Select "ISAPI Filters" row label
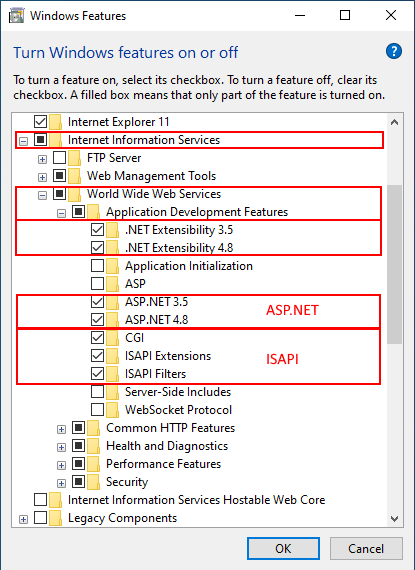Screen dimensions: 415x570 [155, 374]
